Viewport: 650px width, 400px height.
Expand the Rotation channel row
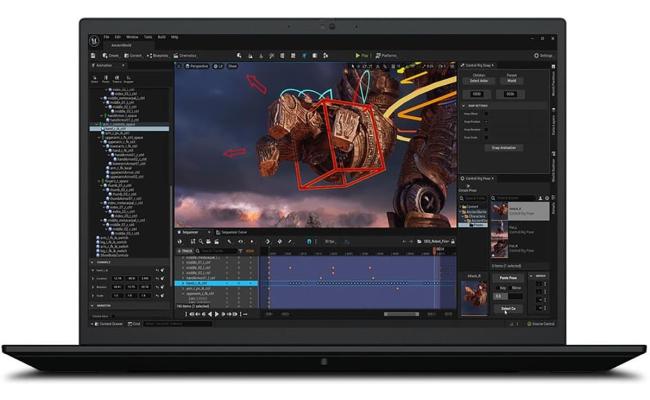coord(93,287)
